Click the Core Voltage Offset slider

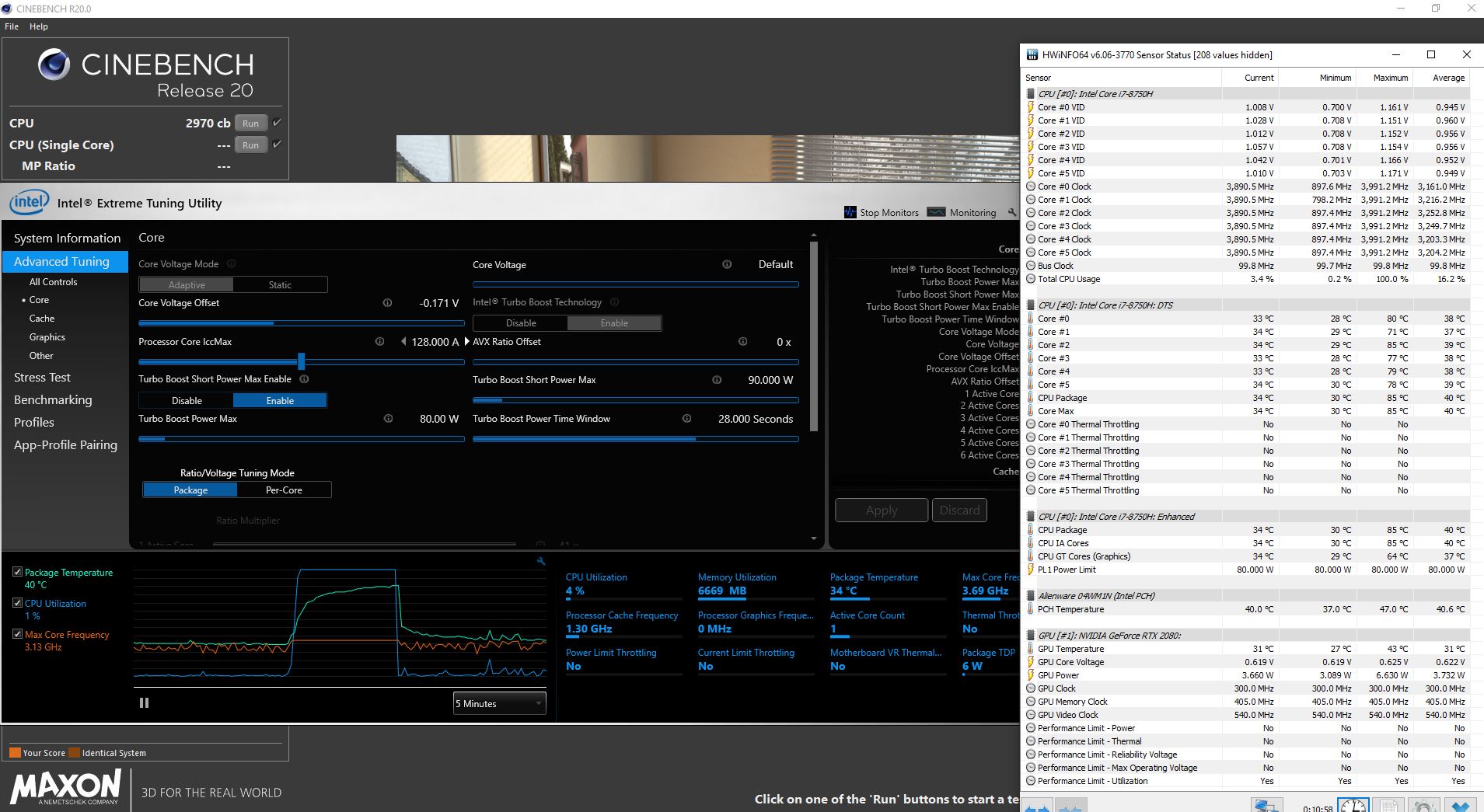(302, 323)
